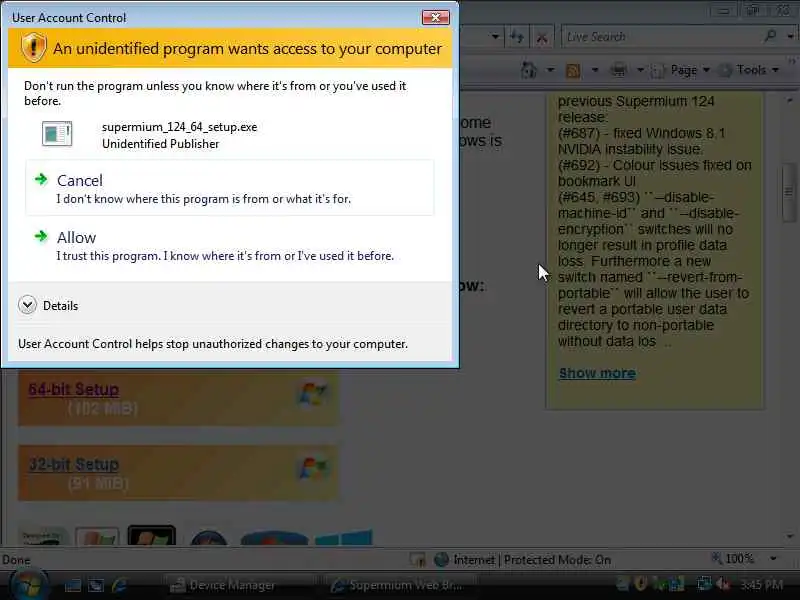The image size is (800, 600).
Task: Open the Page menu in Internet Explorer
Action: [x=682, y=70]
